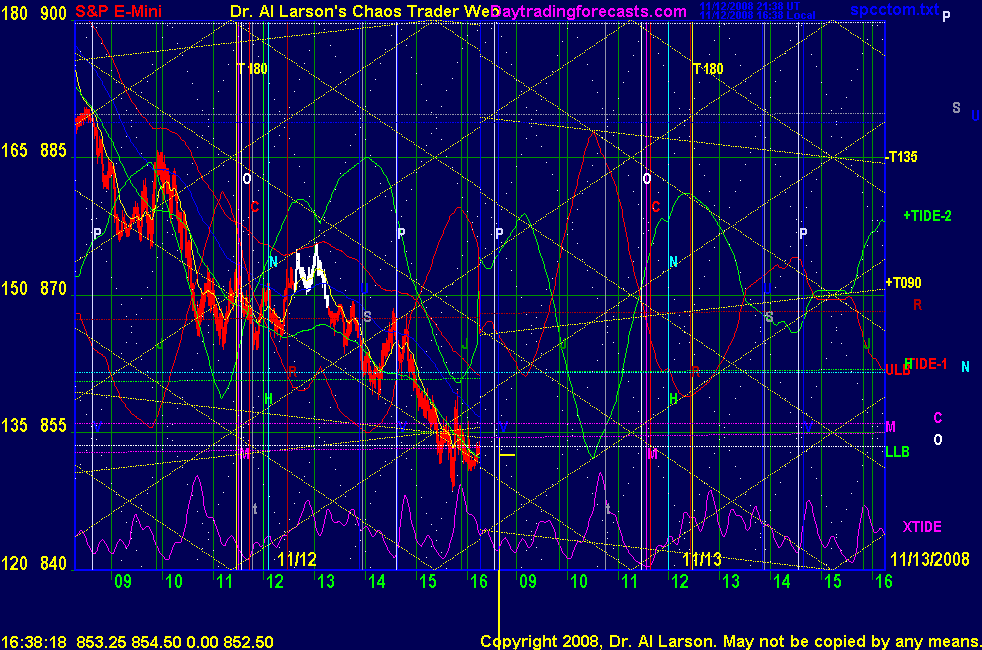Click the white "P" marker beside "spcctom.txt"
This screenshot has width=982, height=650.
pyautogui.click(x=946, y=17)
